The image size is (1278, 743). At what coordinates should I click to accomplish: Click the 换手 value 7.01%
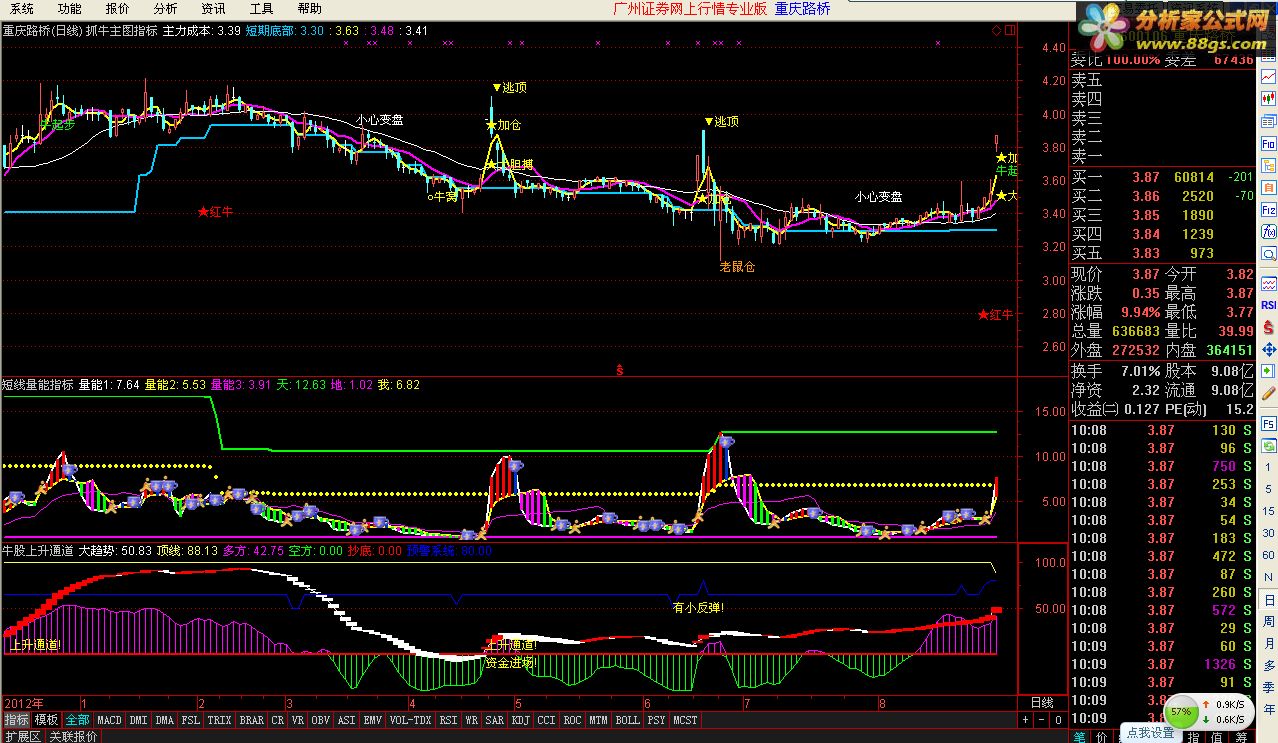coord(1138,371)
